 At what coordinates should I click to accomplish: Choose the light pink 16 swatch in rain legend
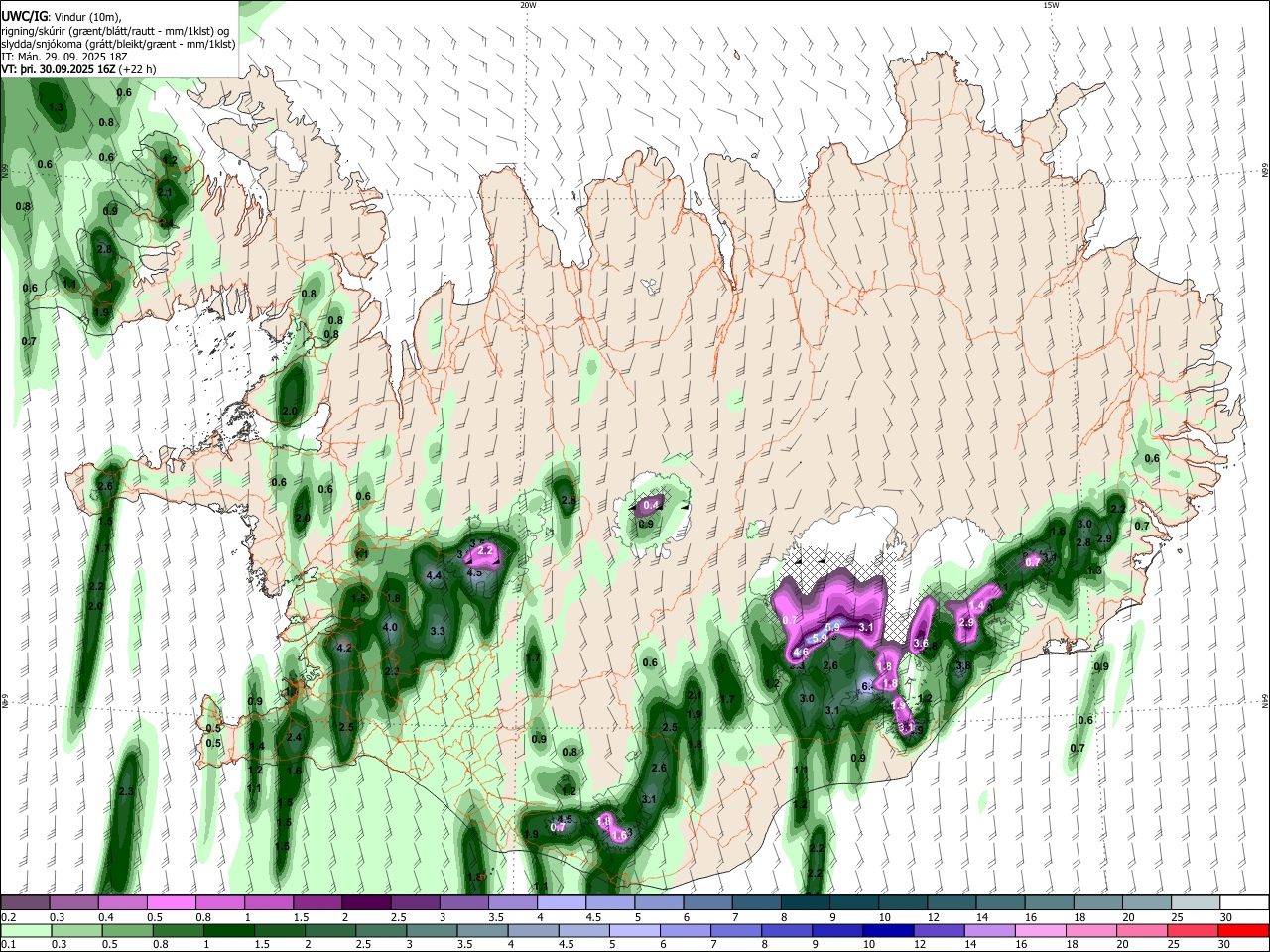(1039, 931)
